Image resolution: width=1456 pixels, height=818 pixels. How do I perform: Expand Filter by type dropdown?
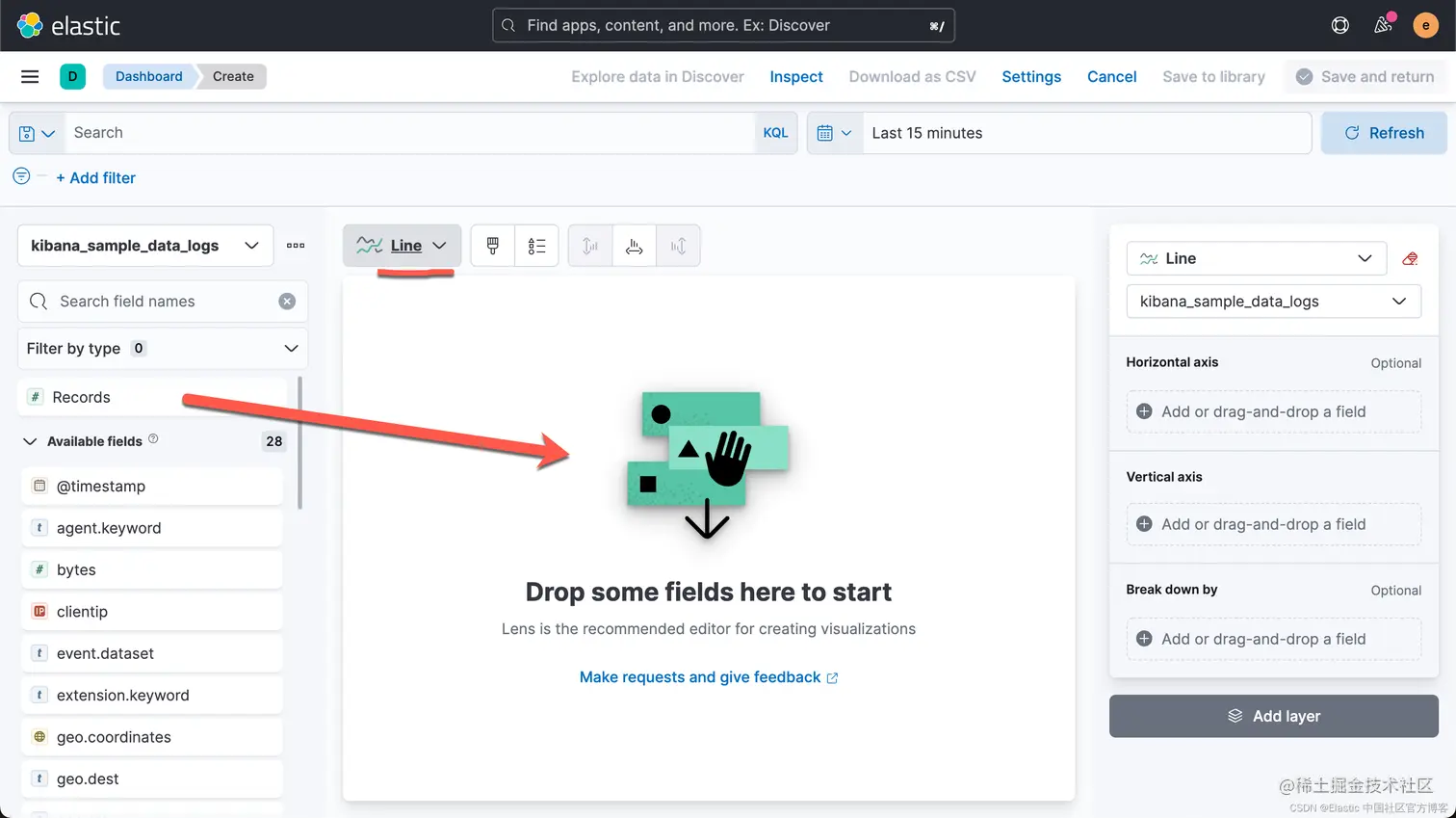[x=163, y=349]
